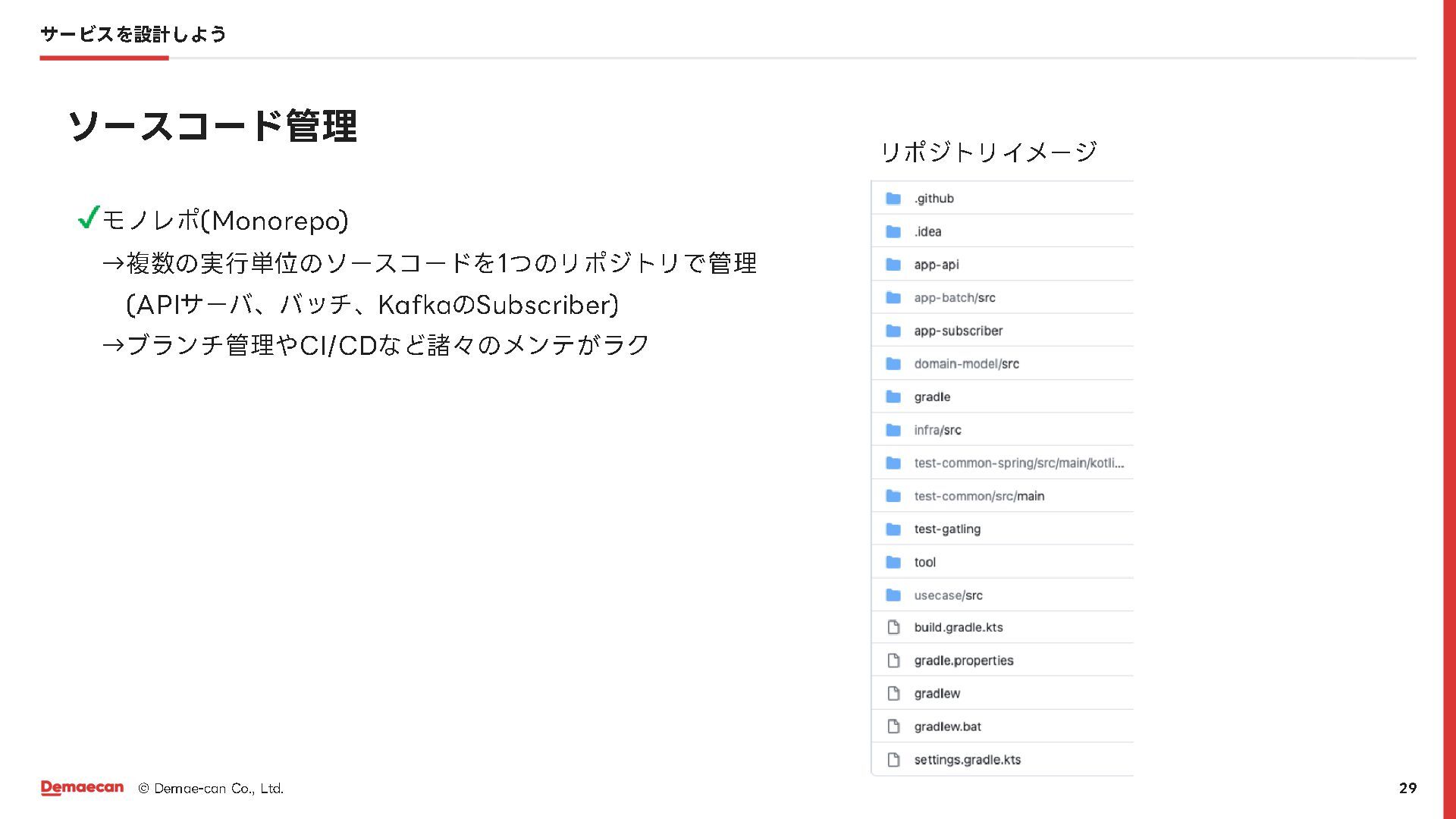Click the Demaecan logo in footer
1456x819 pixels.
click(x=82, y=788)
